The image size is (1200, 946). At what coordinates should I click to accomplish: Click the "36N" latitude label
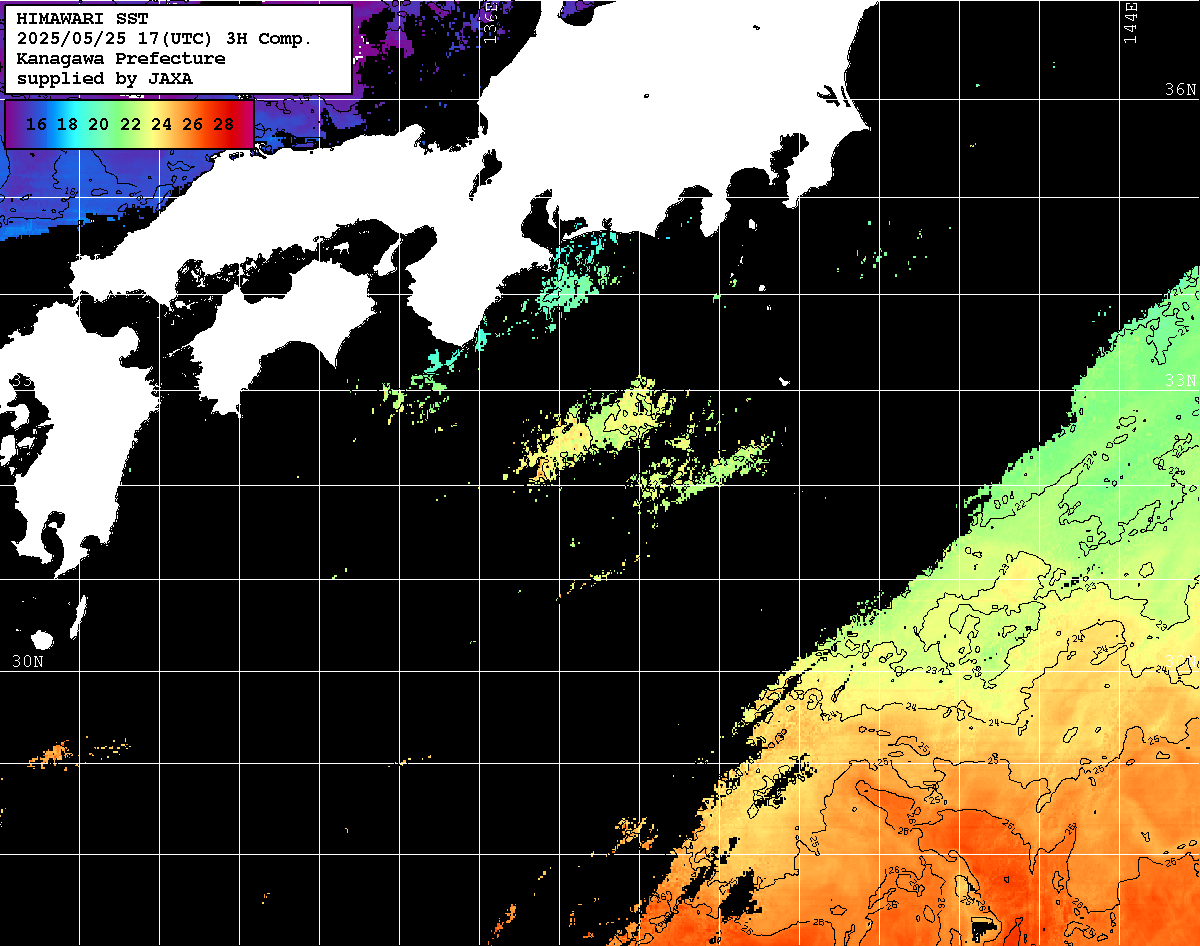[x=1180, y=90]
